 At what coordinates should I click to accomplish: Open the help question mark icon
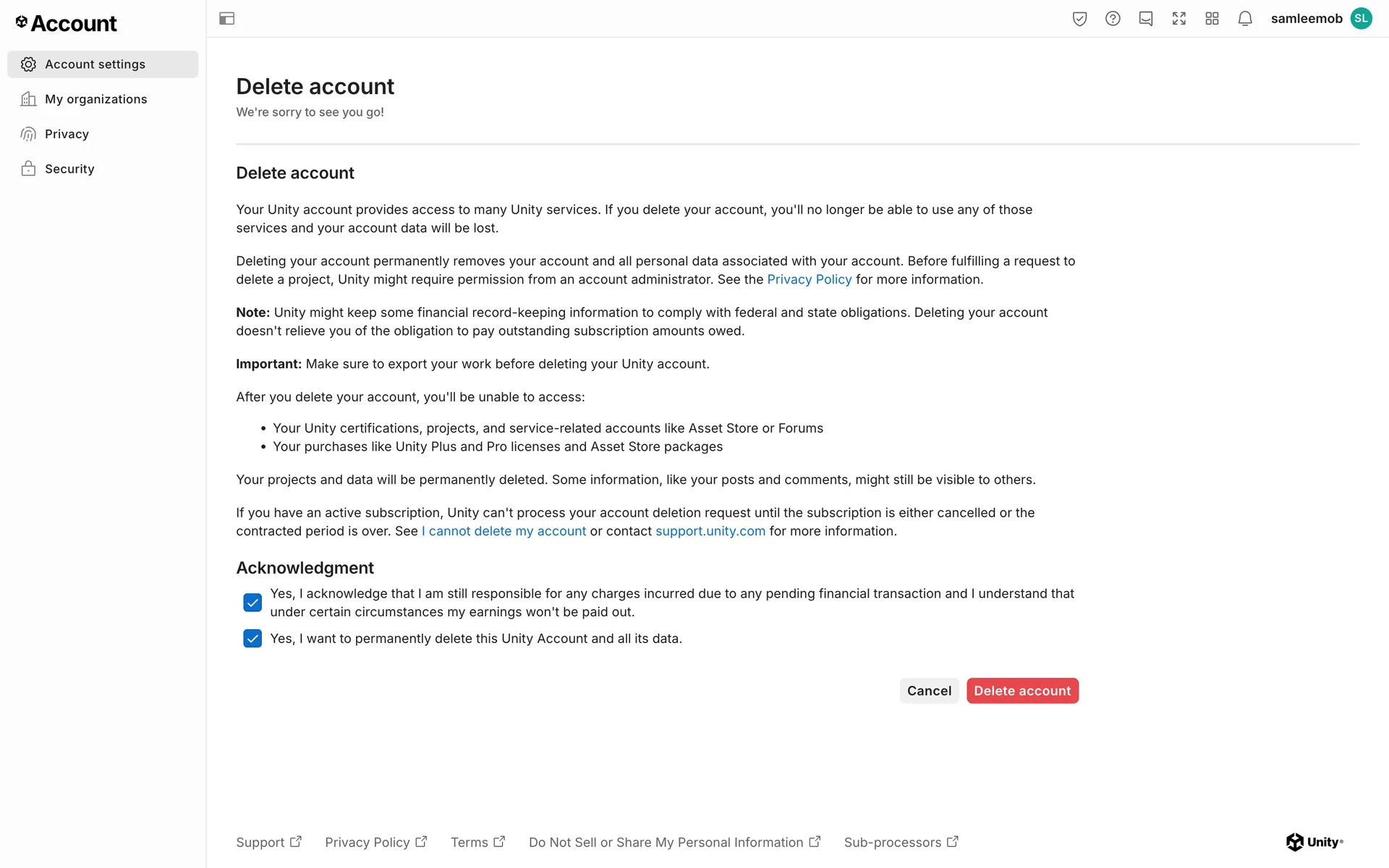click(x=1113, y=19)
